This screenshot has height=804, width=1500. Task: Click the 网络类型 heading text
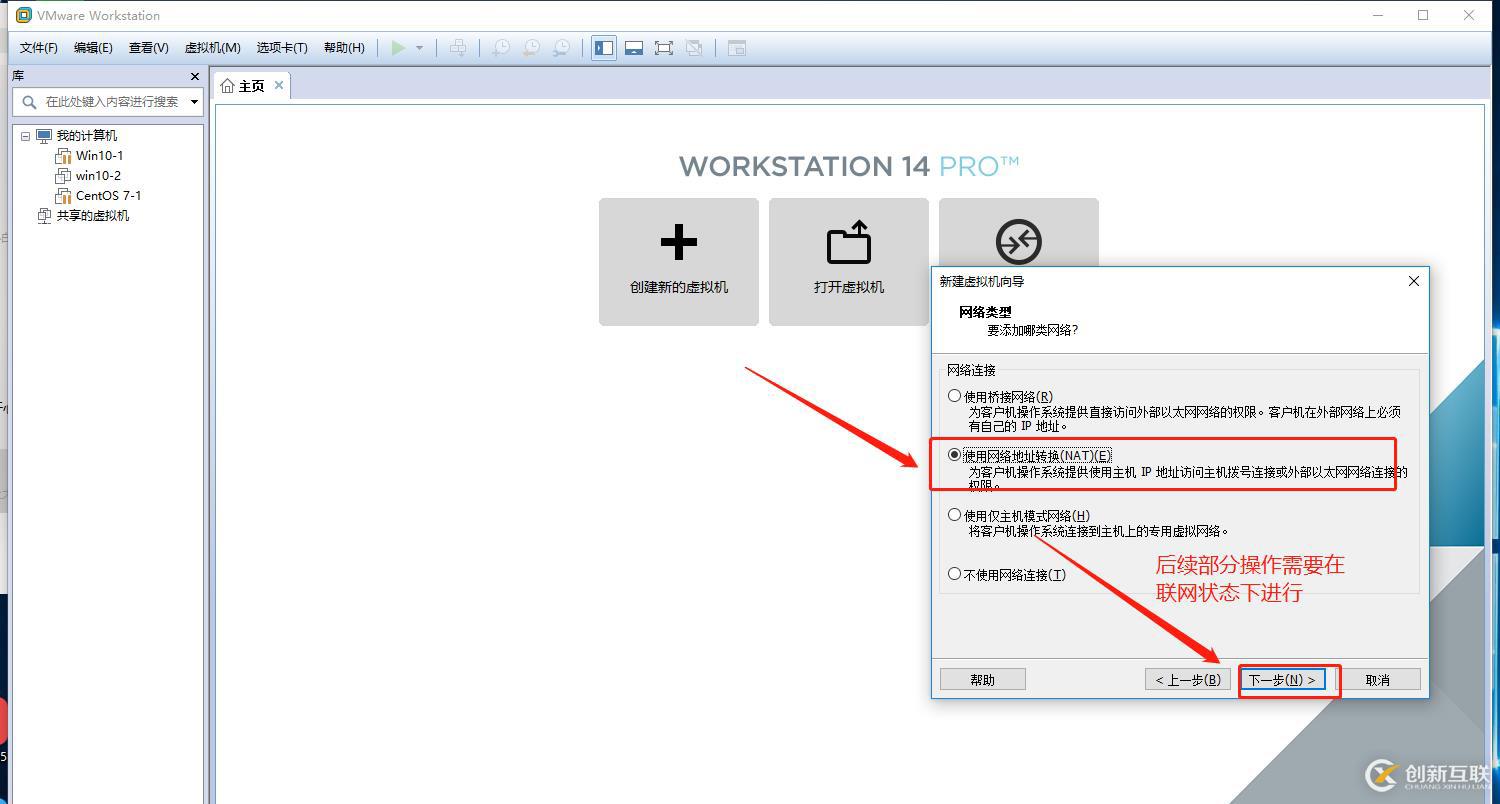(x=985, y=312)
